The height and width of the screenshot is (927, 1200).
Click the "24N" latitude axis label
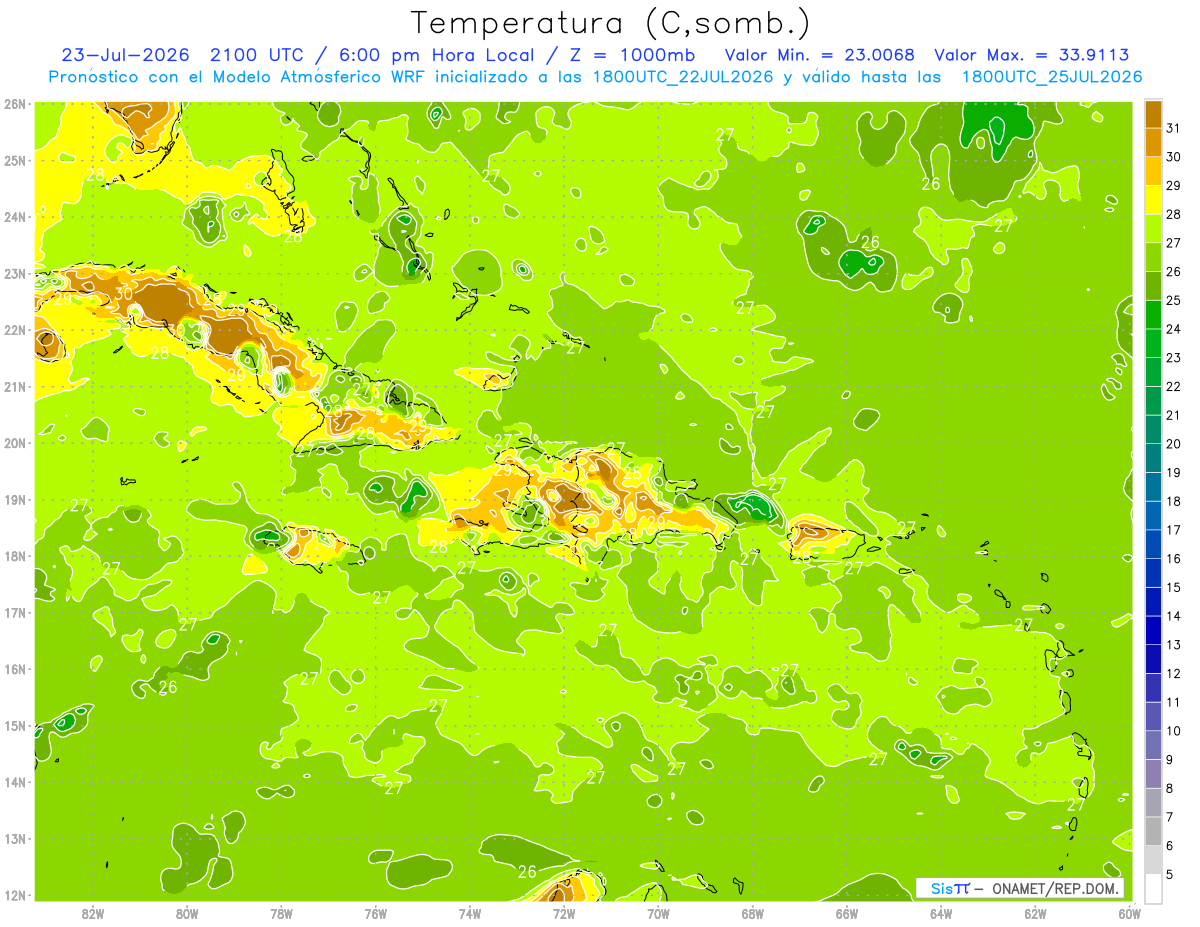[x=14, y=216]
